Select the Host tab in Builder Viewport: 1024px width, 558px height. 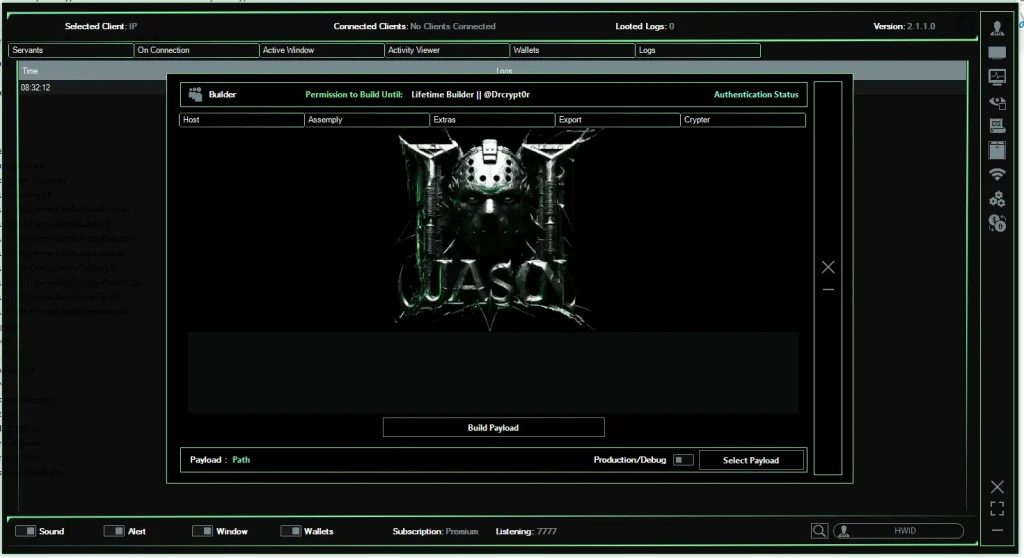242,120
